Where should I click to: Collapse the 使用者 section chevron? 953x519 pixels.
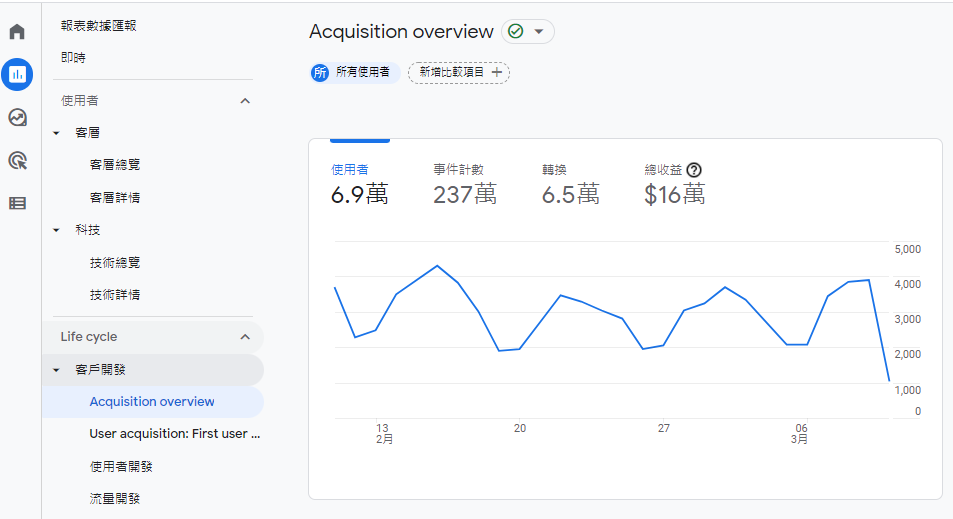point(245,101)
